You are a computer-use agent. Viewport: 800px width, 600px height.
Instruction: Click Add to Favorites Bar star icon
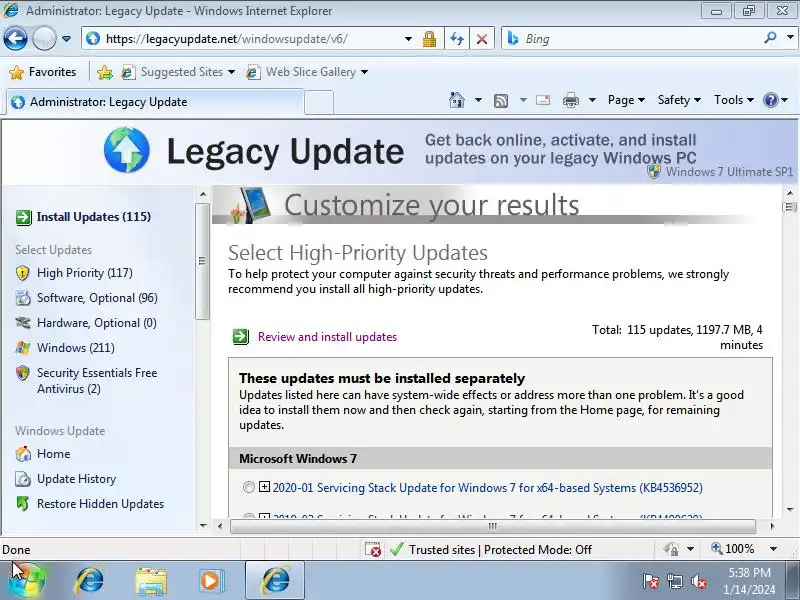[x=105, y=72]
